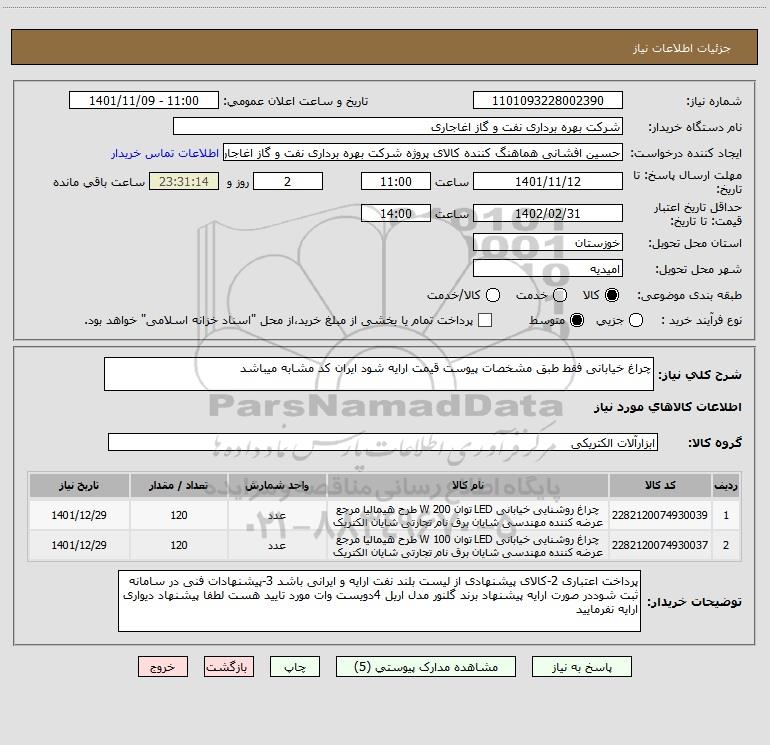Choose جزیی purchase process option

(635, 321)
